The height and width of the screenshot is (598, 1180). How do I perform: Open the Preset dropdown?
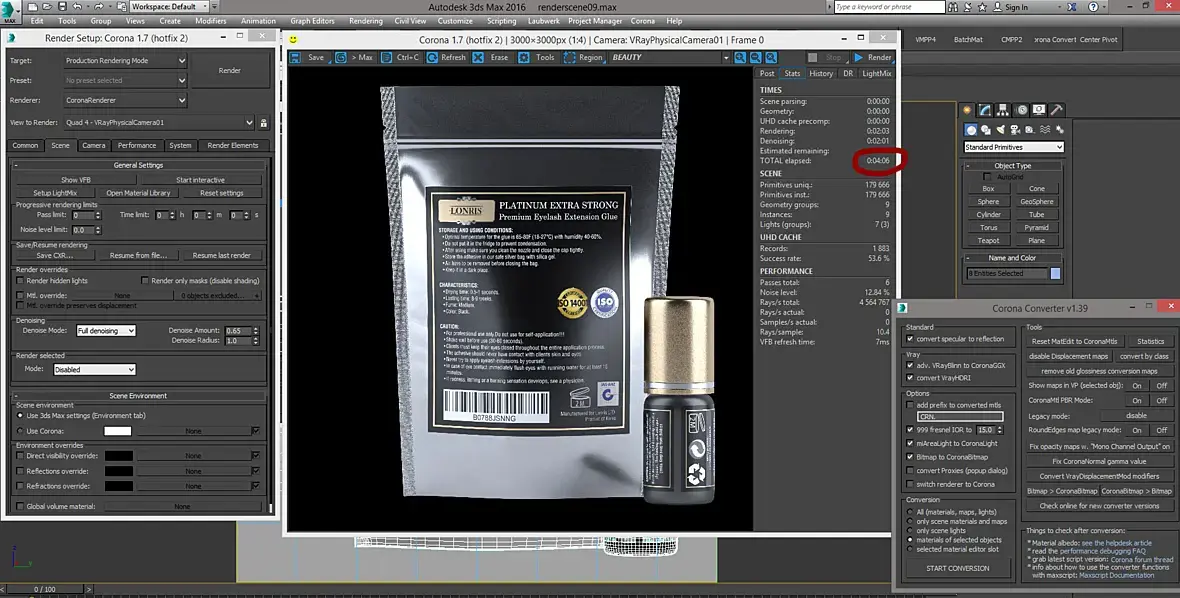tap(124, 80)
